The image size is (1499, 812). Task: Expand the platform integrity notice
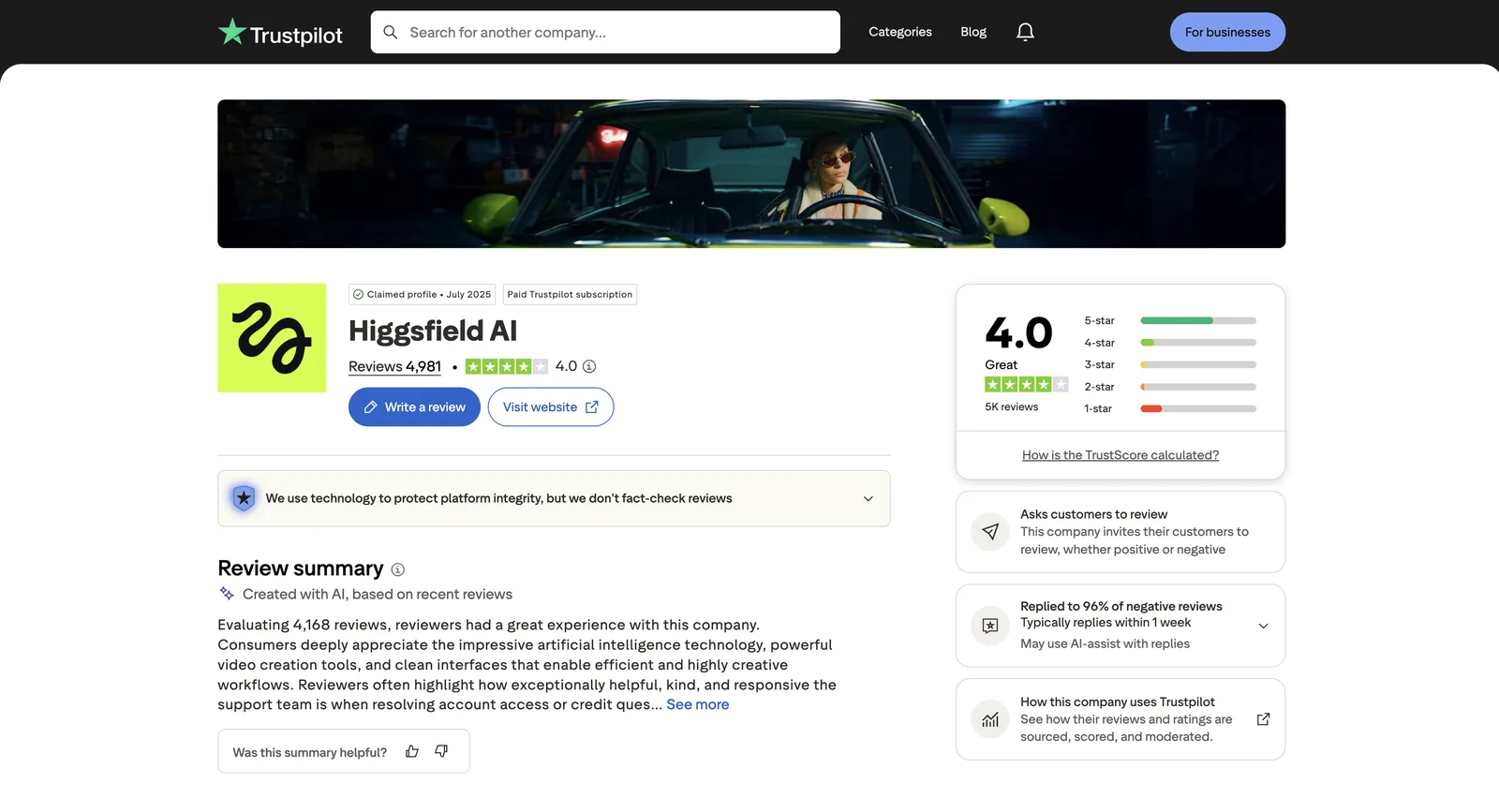point(868,498)
